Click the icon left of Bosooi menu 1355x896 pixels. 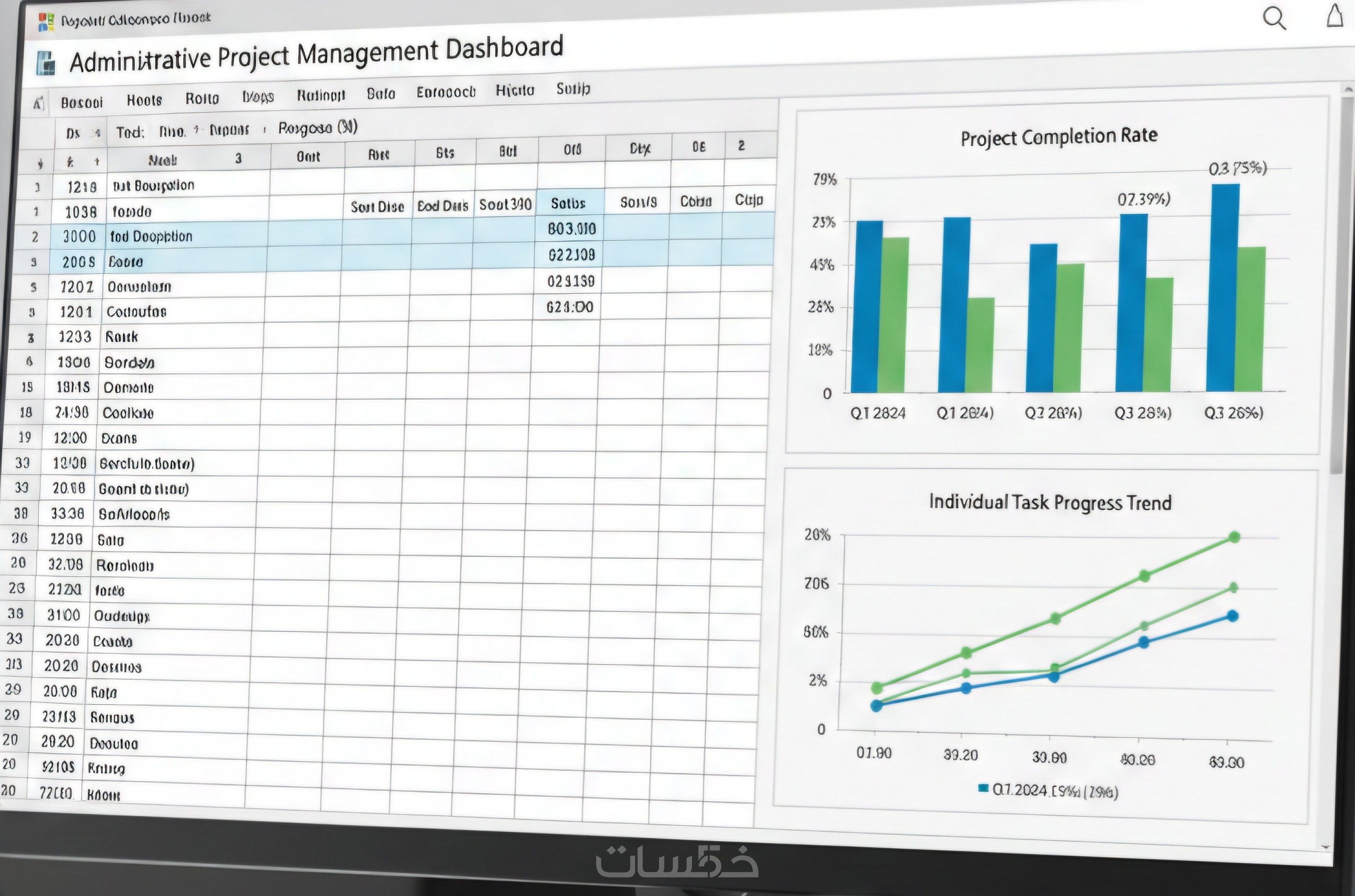38,103
